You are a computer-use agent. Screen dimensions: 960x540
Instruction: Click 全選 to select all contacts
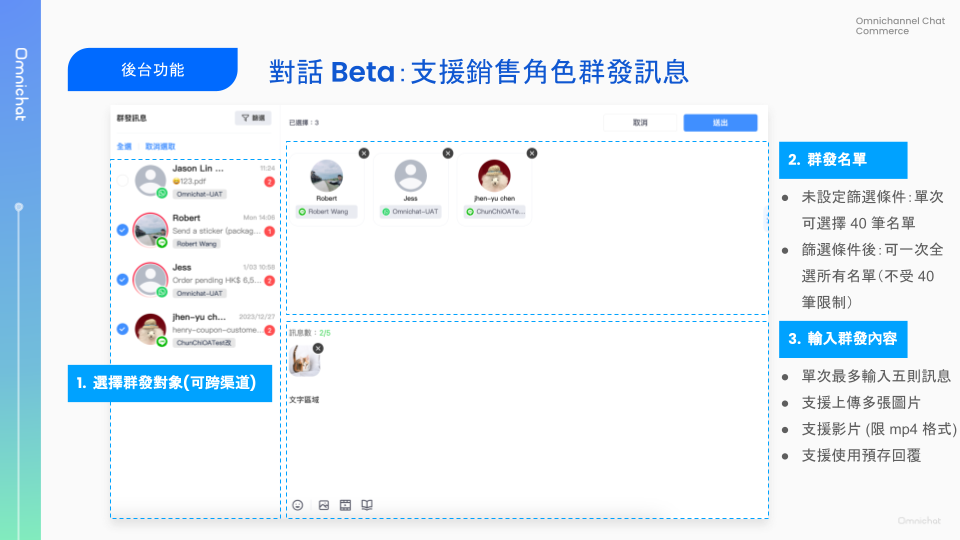(124, 146)
